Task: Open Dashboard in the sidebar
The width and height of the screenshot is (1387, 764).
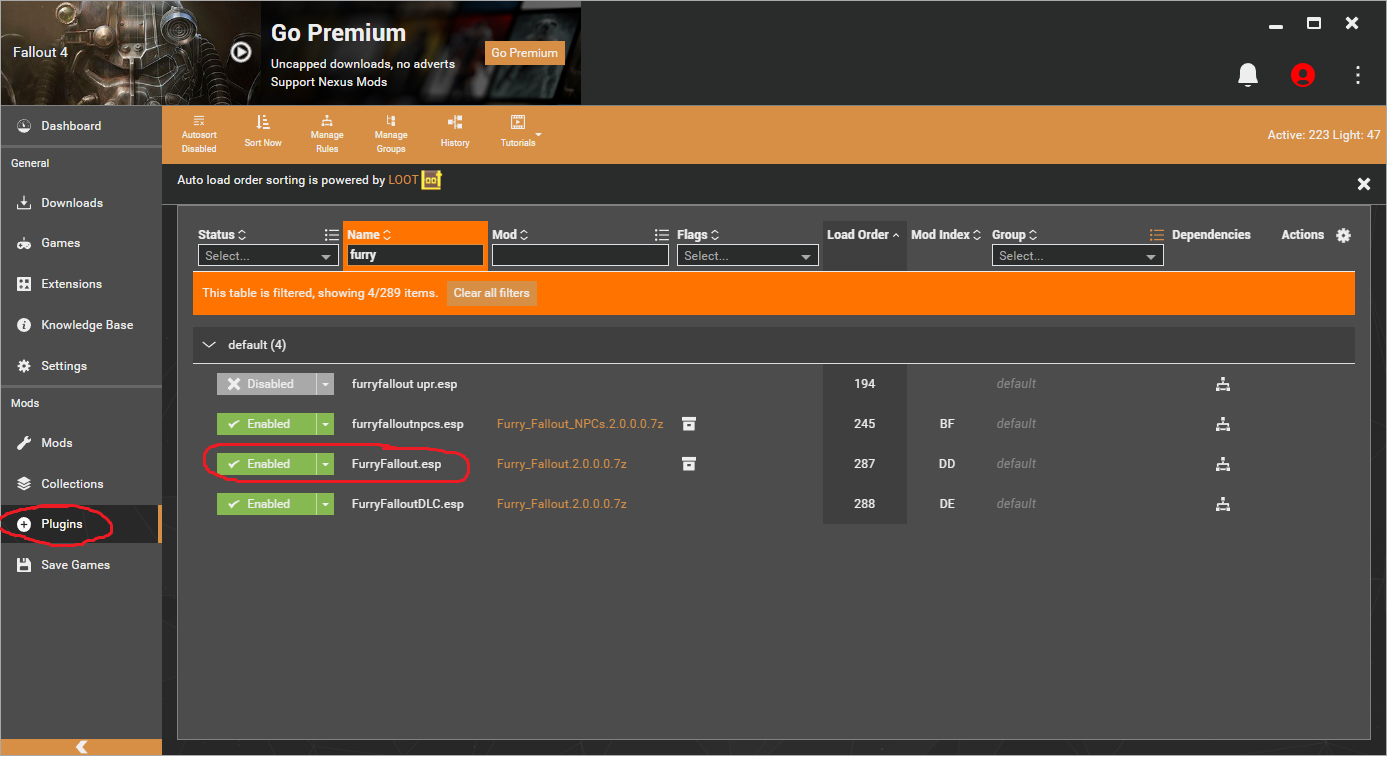Action: point(80,126)
